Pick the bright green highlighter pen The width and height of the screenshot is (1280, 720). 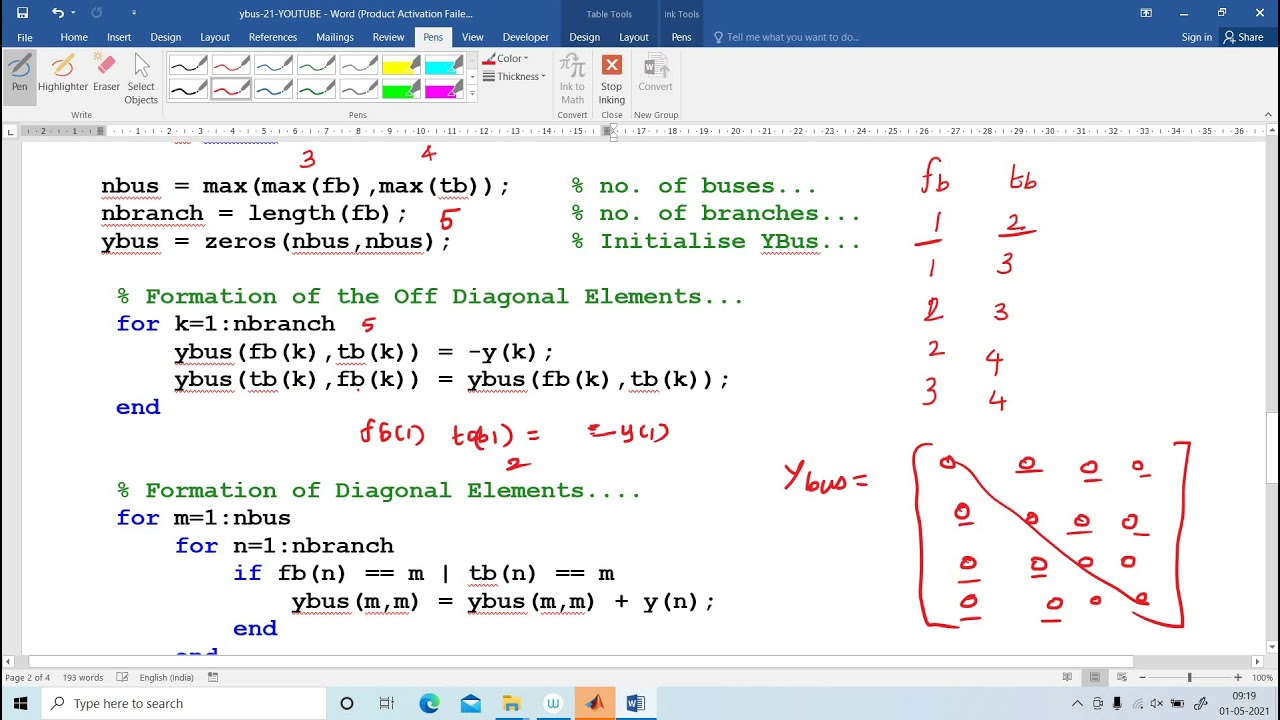pyautogui.click(x=401, y=89)
